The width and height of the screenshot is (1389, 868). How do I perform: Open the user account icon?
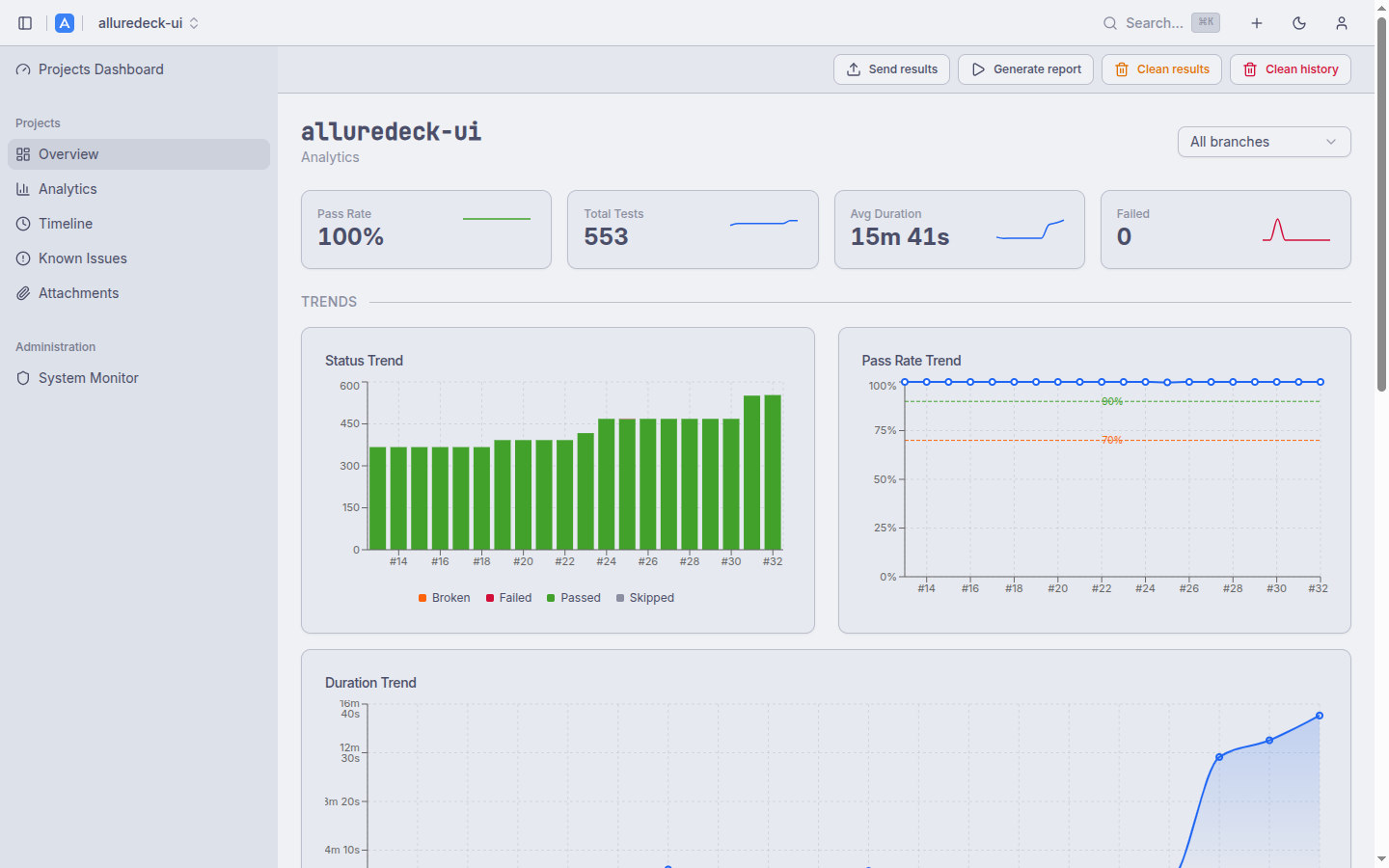coord(1342,23)
